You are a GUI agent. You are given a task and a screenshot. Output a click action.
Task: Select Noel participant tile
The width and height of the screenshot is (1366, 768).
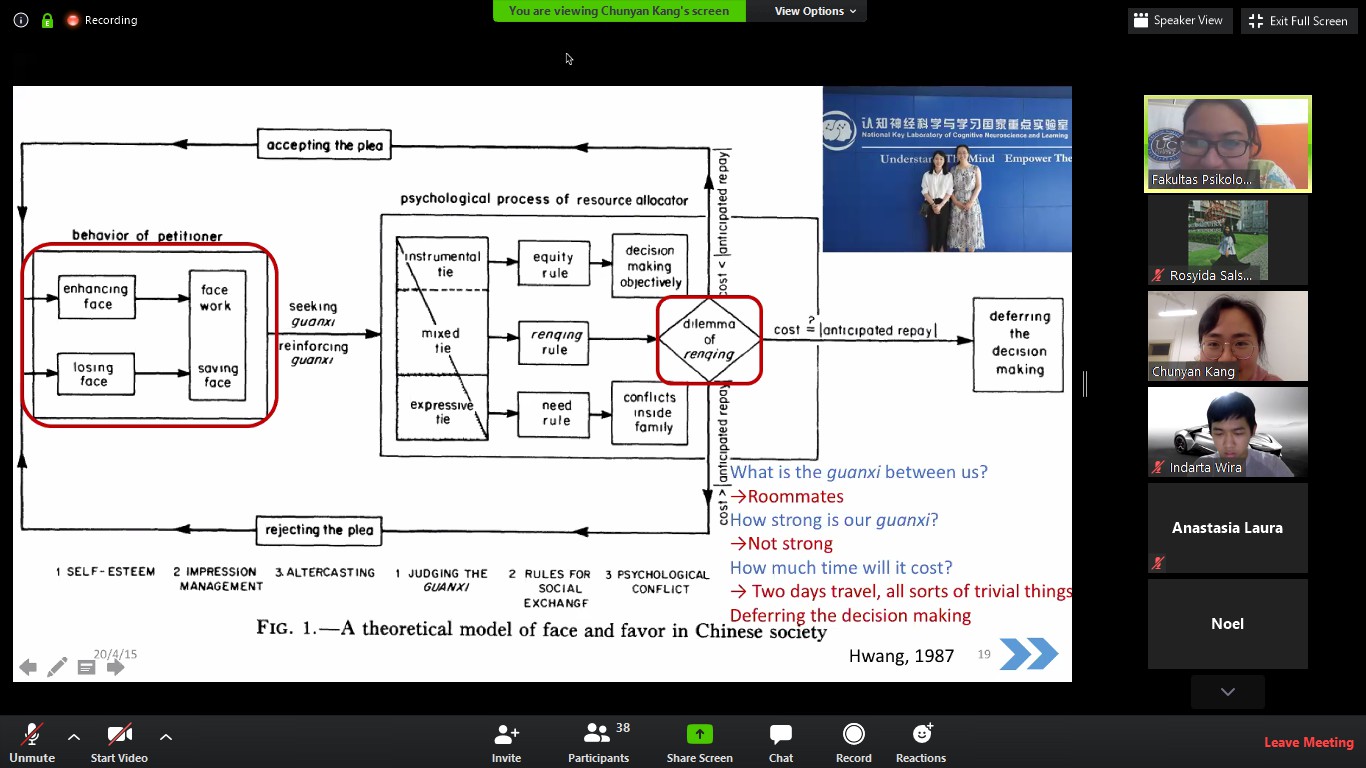1228,624
